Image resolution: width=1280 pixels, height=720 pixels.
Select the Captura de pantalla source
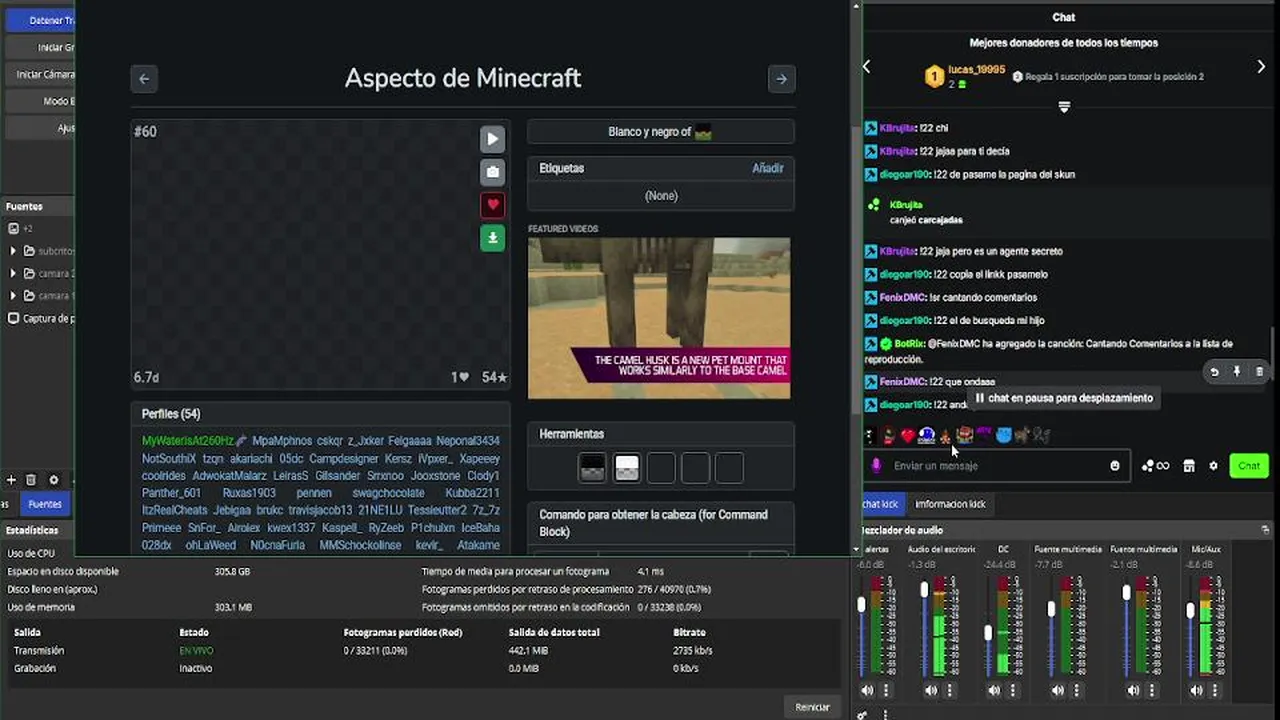tap(40, 318)
